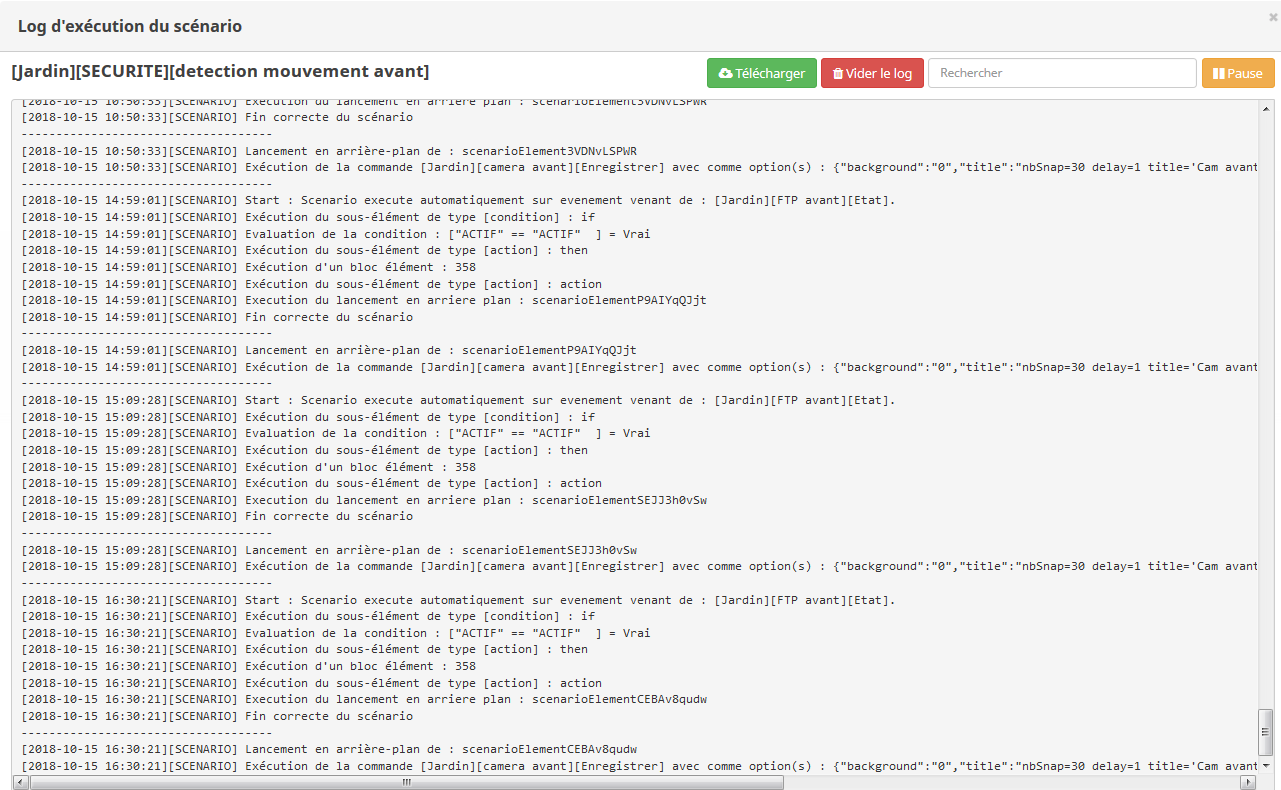Image resolution: width=1281 pixels, height=790 pixels.
Task: Click the 15:09:28 'Exécution de la commande' line
Action: pos(639,566)
